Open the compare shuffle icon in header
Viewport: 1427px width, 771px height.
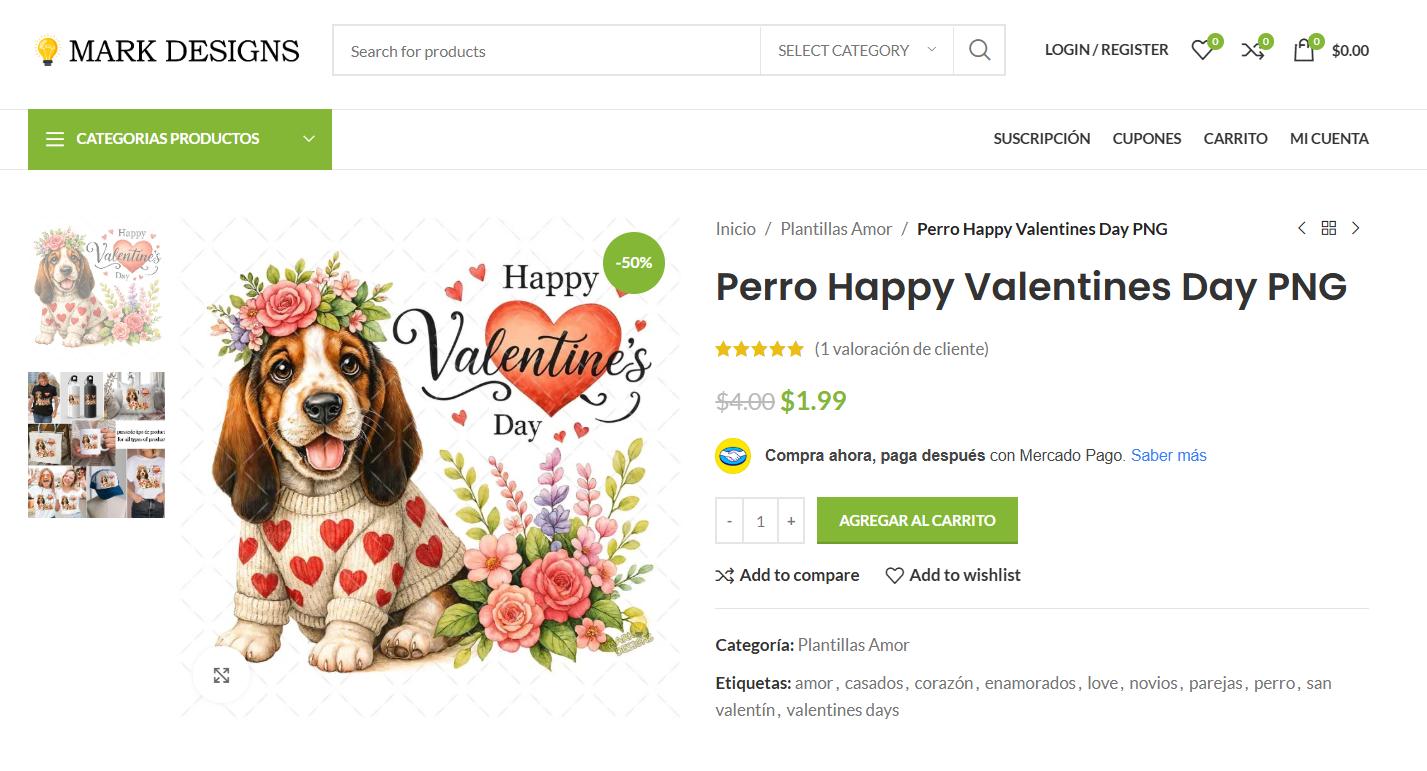tap(1252, 50)
